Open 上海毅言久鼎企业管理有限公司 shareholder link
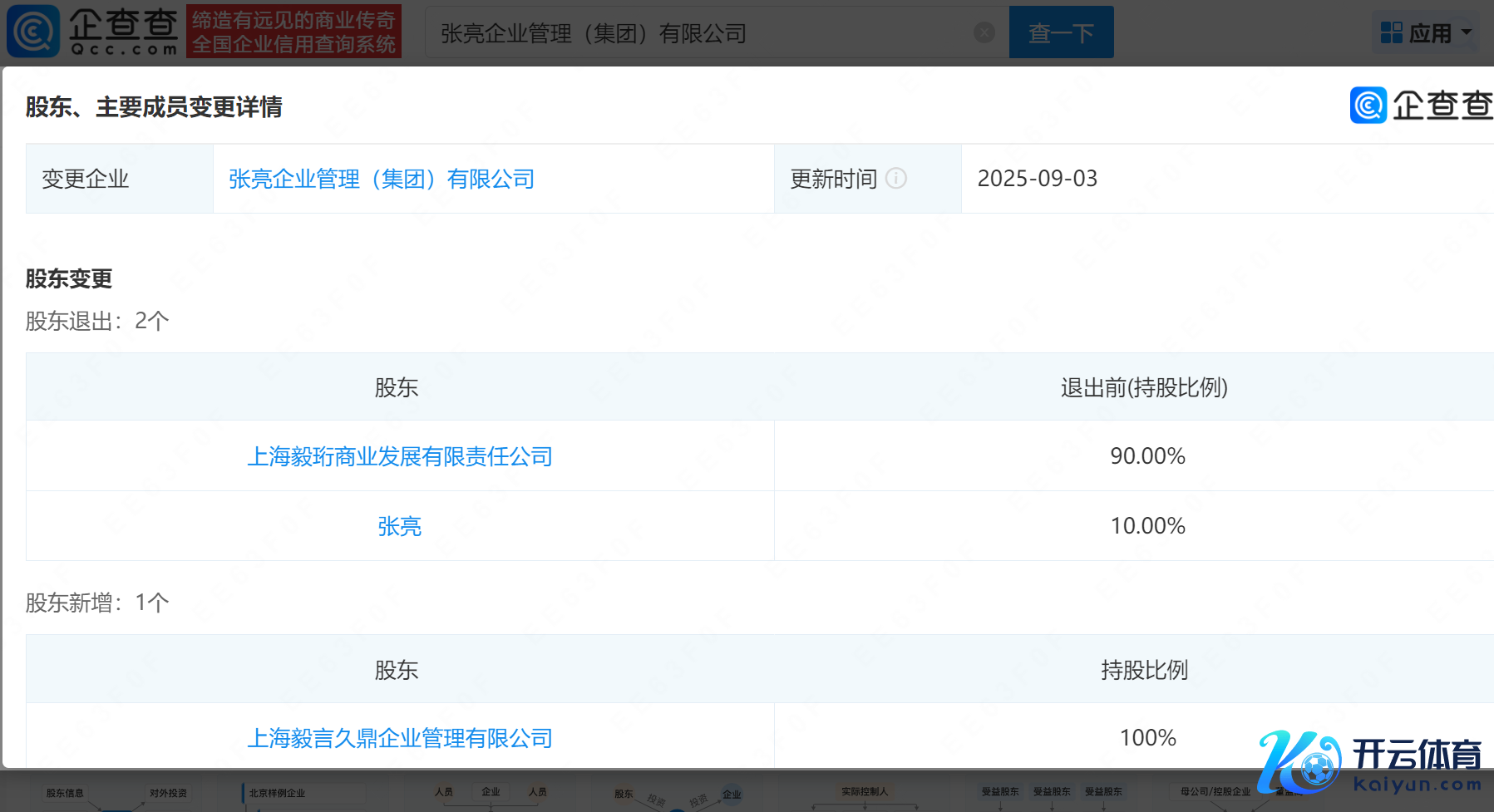This screenshot has height=812, width=1494. point(400,738)
